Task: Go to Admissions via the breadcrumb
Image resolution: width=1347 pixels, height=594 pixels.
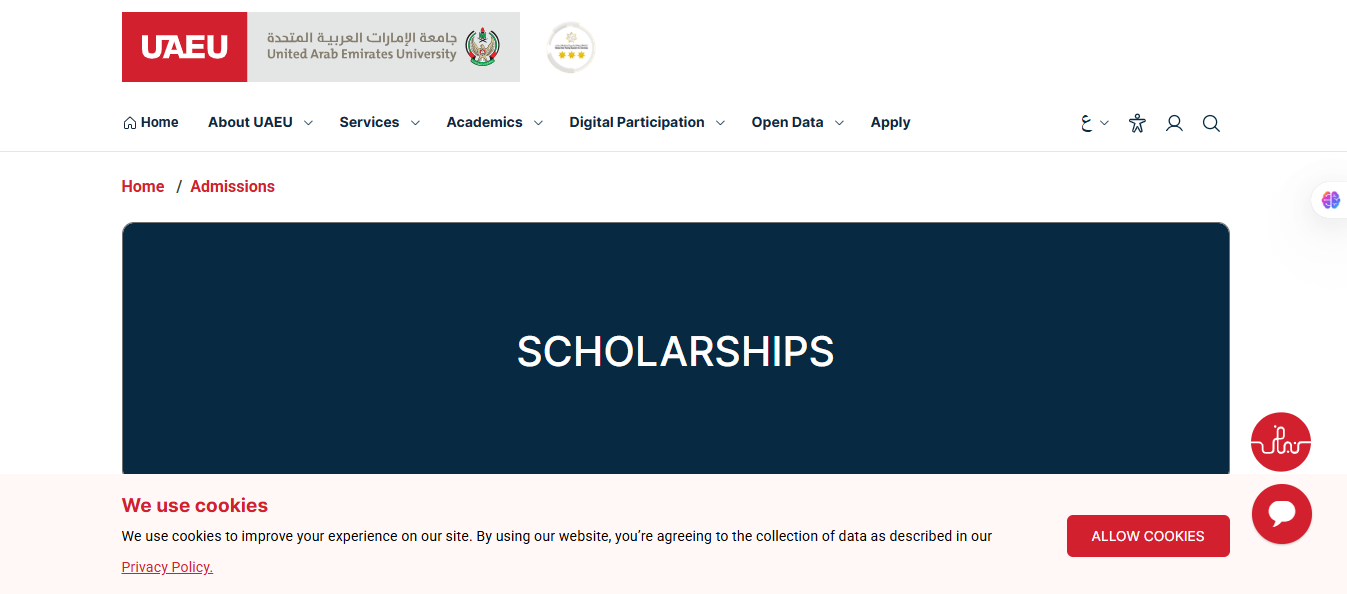Action: (232, 186)
